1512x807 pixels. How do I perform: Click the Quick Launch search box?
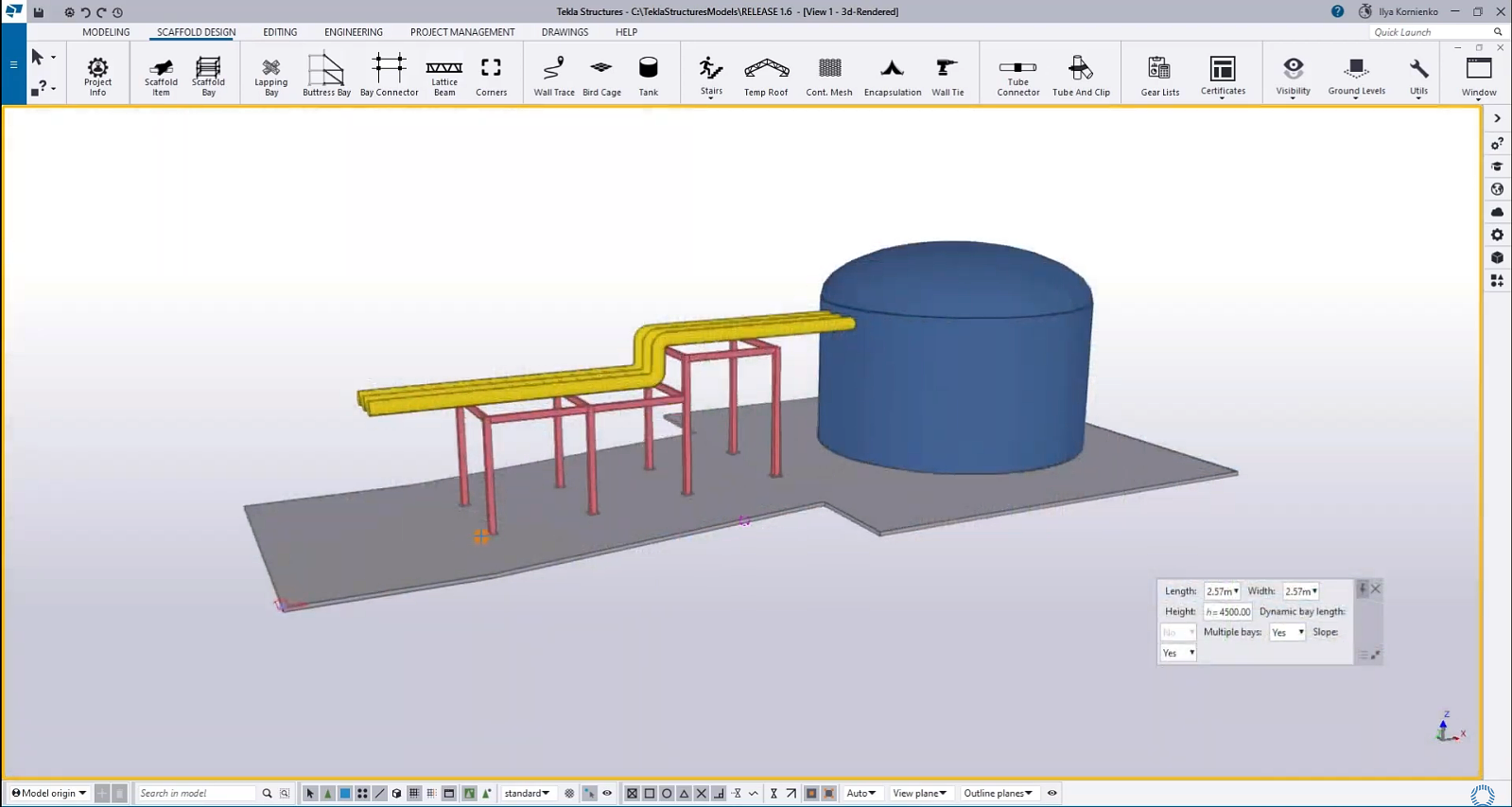point(1436,32)
